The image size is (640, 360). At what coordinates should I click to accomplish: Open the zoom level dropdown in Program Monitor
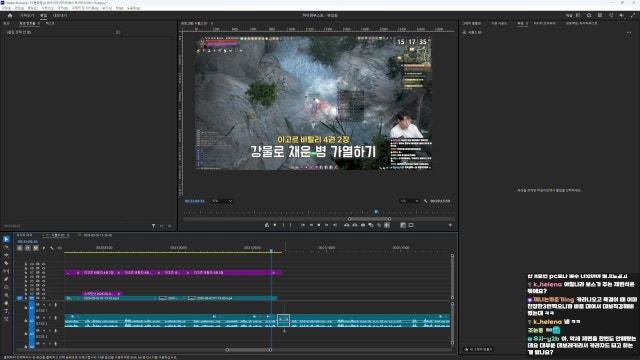222,201
